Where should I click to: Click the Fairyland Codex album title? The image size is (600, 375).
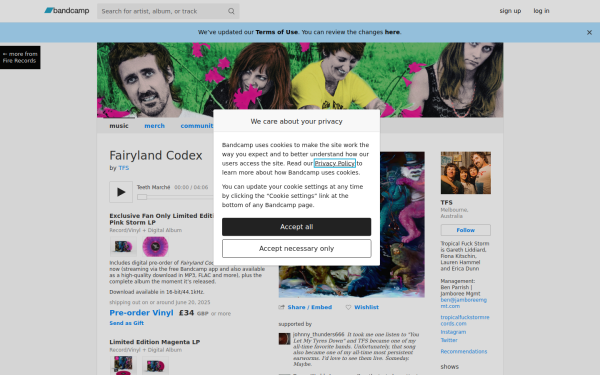[156, 155]
